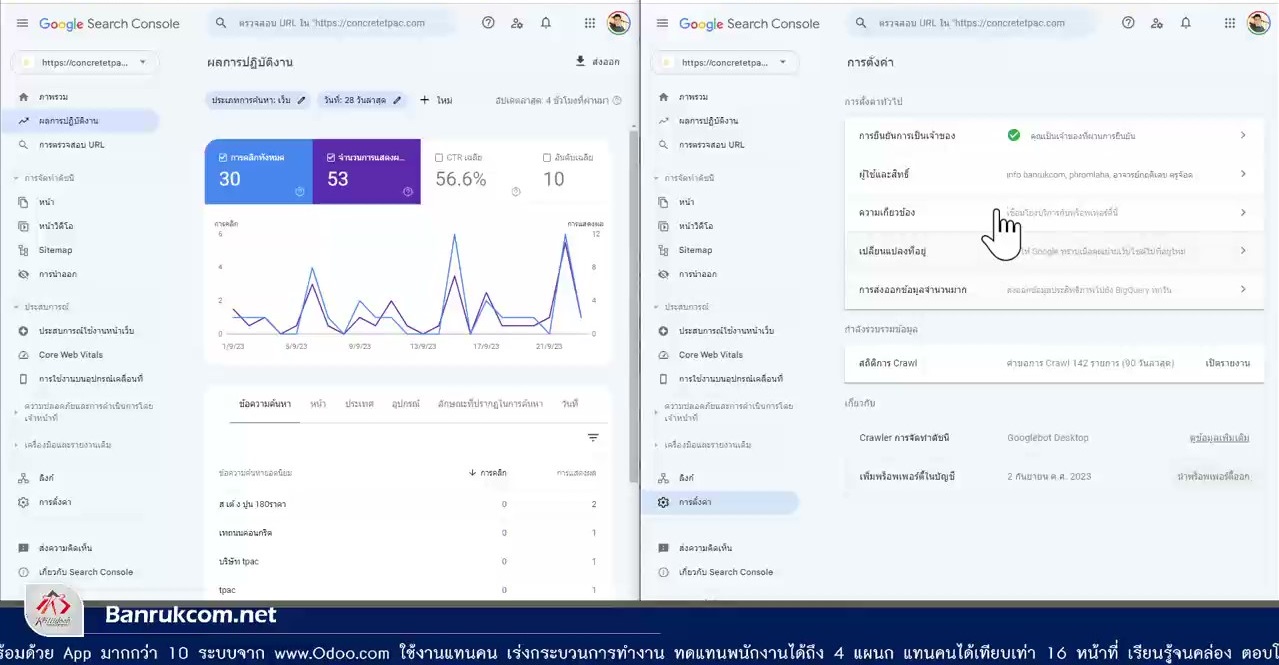
Task: Collapse การจัดทำดัชนี section in left sidebar
Action: tap(45, 178)
